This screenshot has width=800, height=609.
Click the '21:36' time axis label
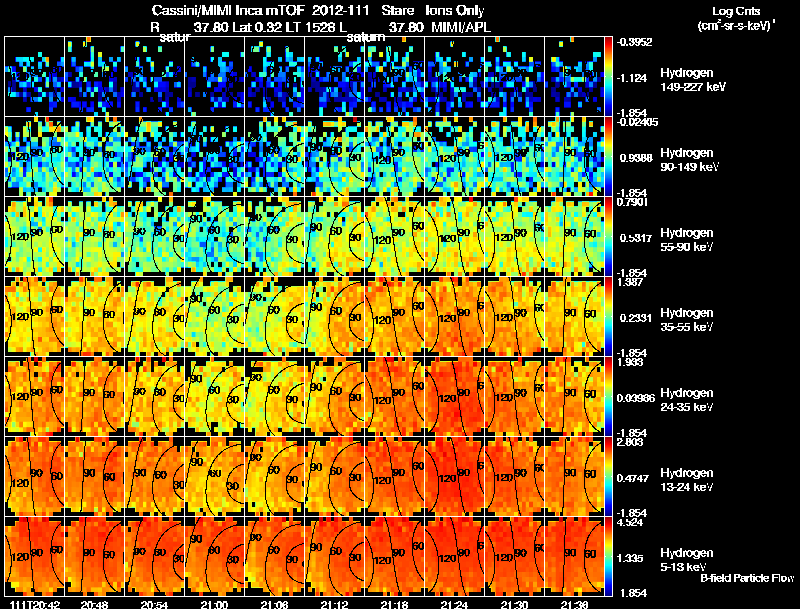point(574,604)
